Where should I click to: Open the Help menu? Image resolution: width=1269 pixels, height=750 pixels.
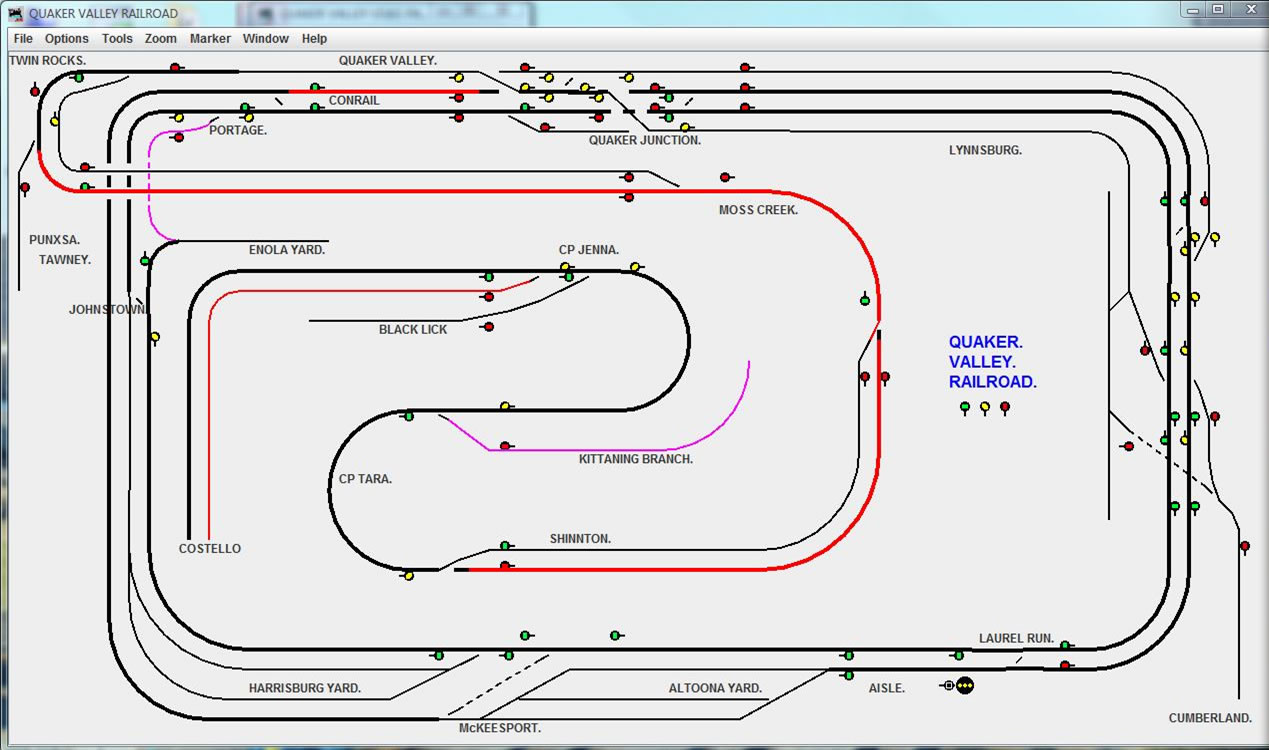[x=314, y=39]
